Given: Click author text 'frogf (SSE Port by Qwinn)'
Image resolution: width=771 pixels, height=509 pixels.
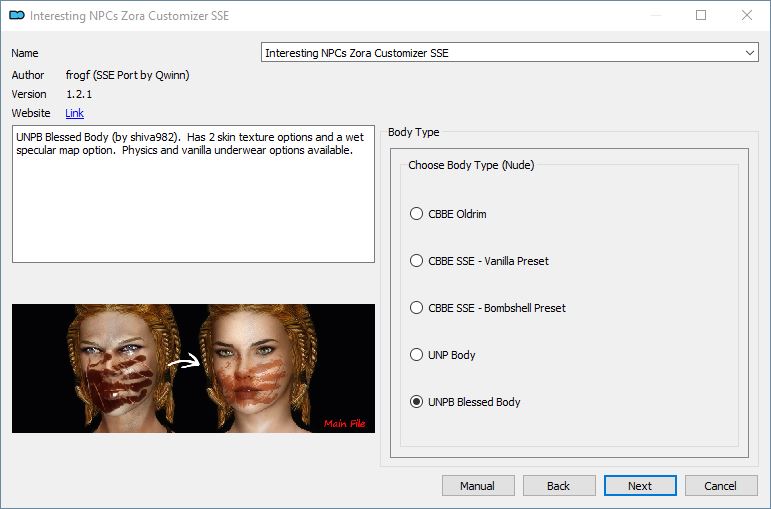Looking at the screenshot, I should point(127,75).
